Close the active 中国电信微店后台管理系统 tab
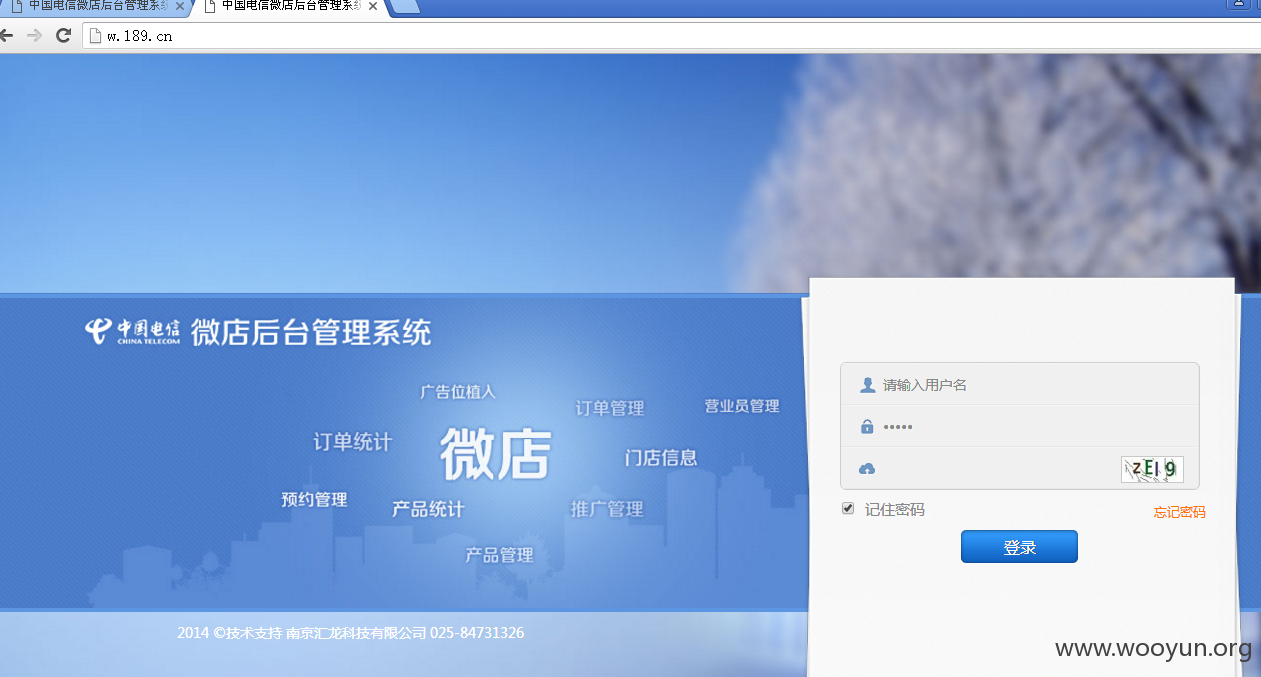Screen dimensions: 1261x677 pyautogui.click(x=373, y=6)
